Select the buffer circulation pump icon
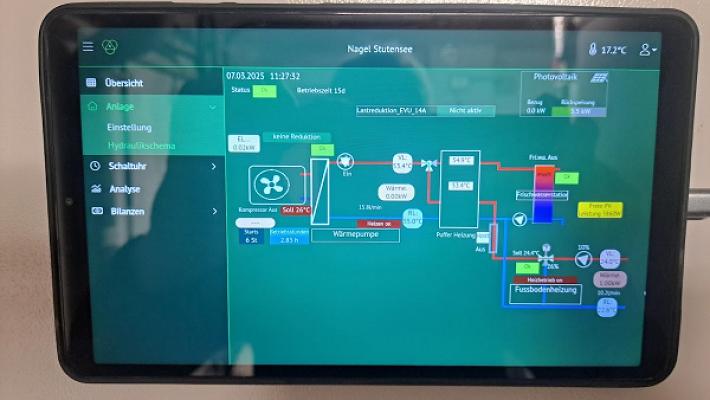 519,219
